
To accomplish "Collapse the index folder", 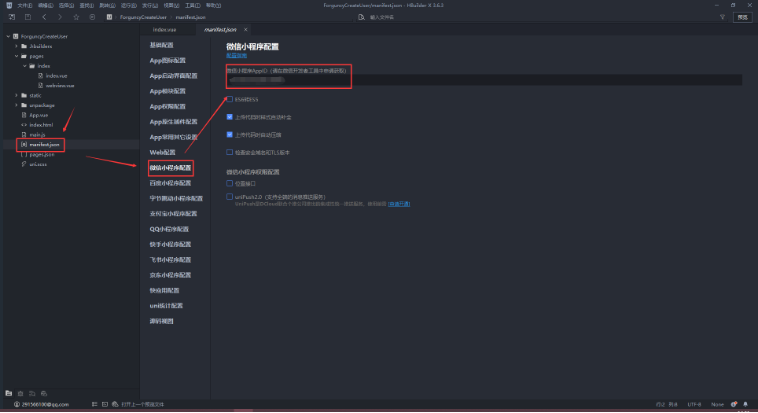I will 25,66.
